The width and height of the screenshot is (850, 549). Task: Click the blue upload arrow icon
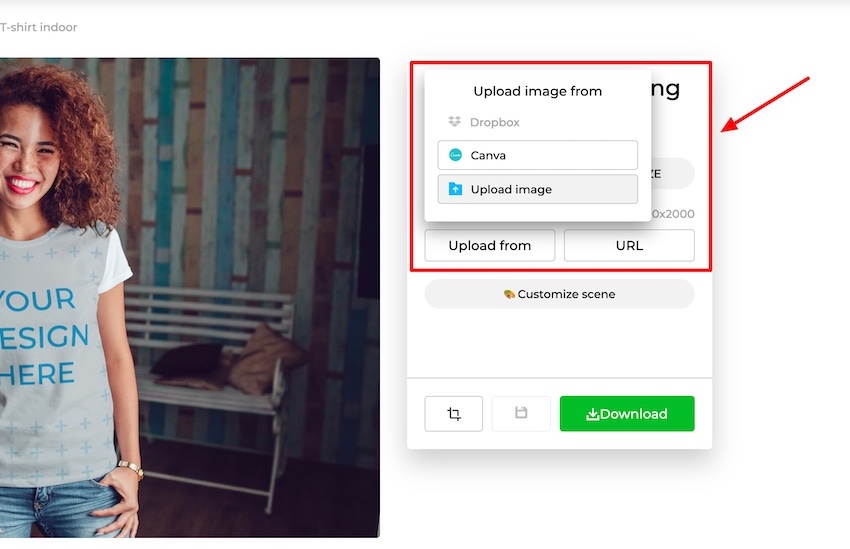[455, 189]
